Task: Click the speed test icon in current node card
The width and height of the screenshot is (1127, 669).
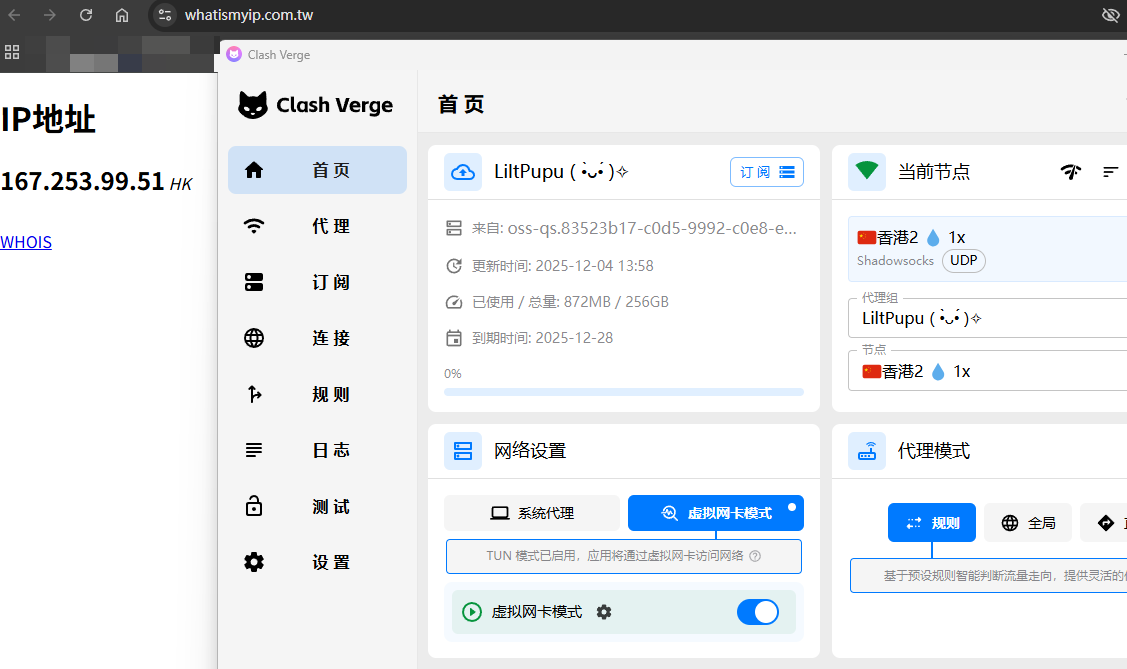Action: [1071, 172]
